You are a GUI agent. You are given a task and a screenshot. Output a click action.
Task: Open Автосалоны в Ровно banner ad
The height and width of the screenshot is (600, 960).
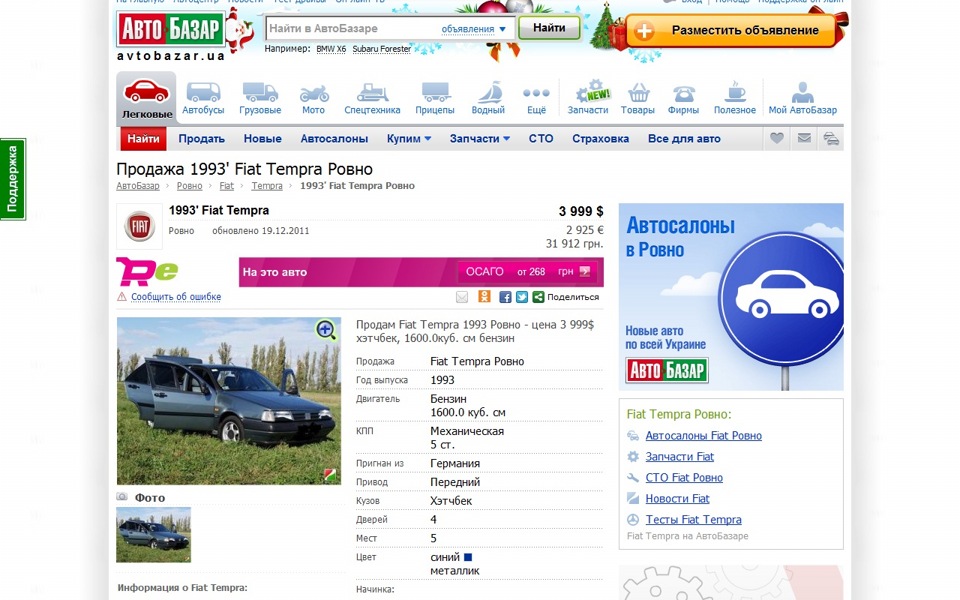click(731, 297)
